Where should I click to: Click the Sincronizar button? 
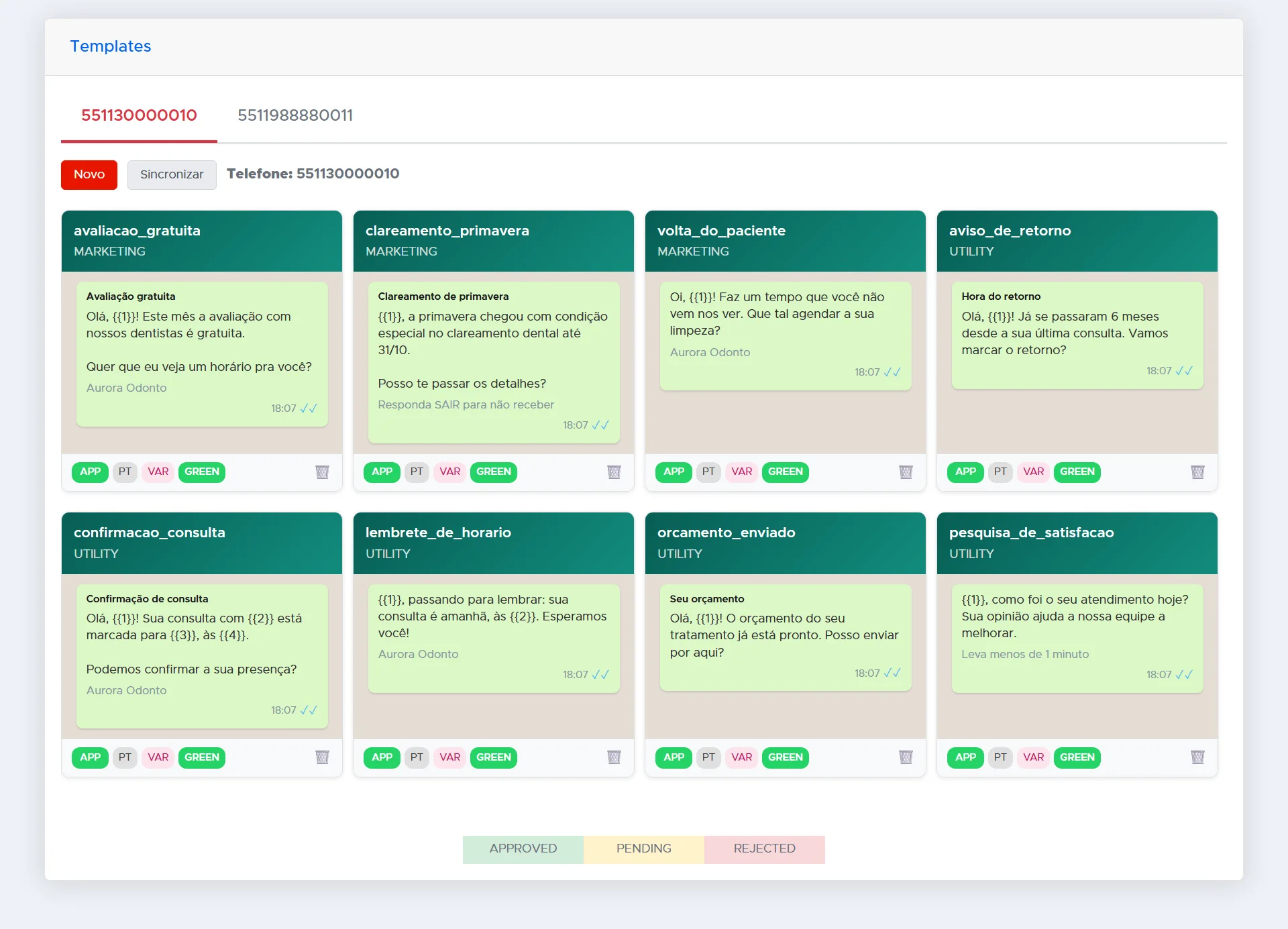point(172,174)
